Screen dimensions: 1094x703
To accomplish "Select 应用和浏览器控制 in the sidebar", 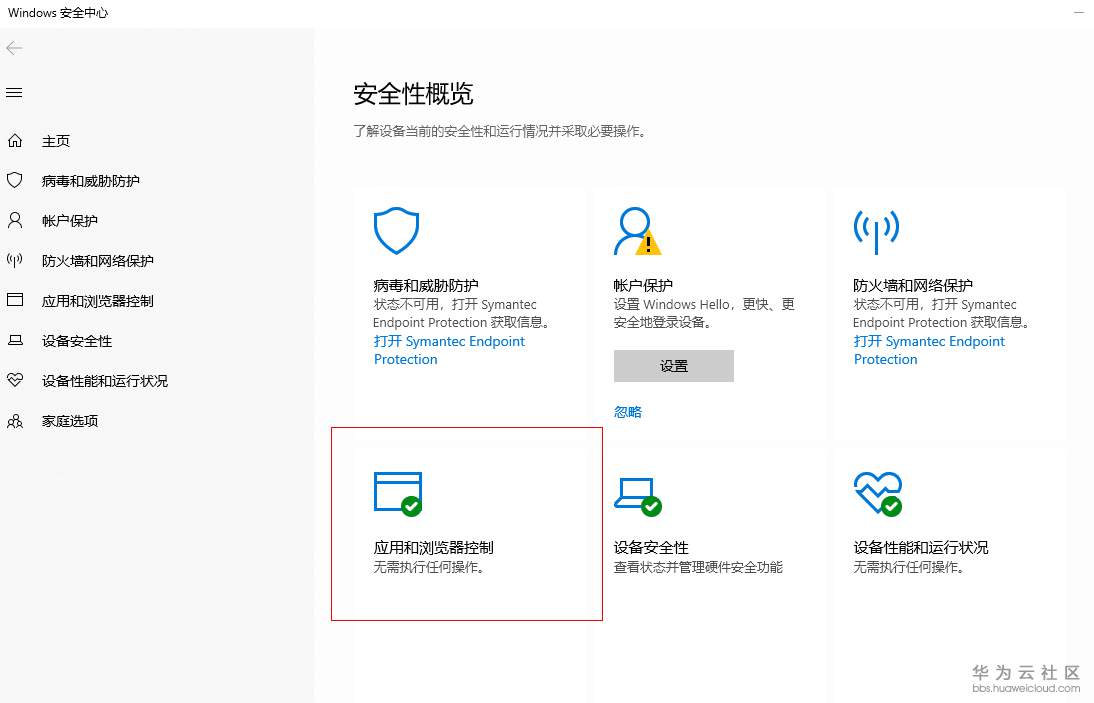I will pyautogui.click(x=98, y=301).
